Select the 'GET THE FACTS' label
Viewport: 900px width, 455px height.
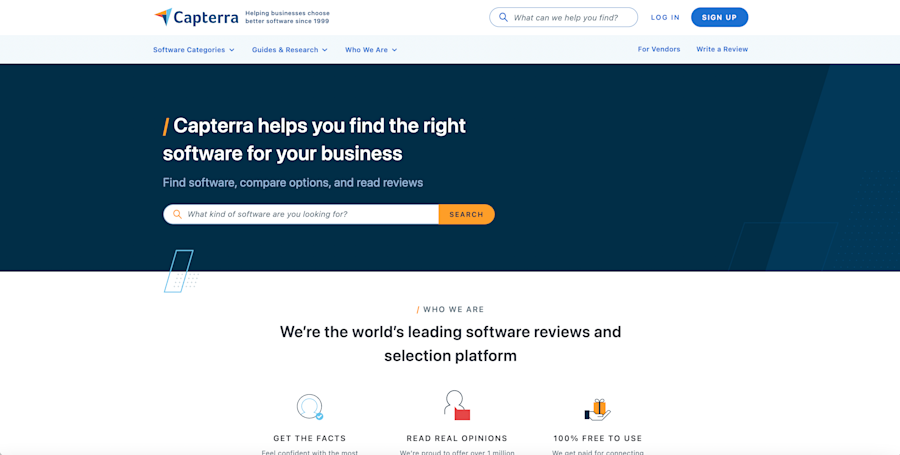tap(310, 438)
